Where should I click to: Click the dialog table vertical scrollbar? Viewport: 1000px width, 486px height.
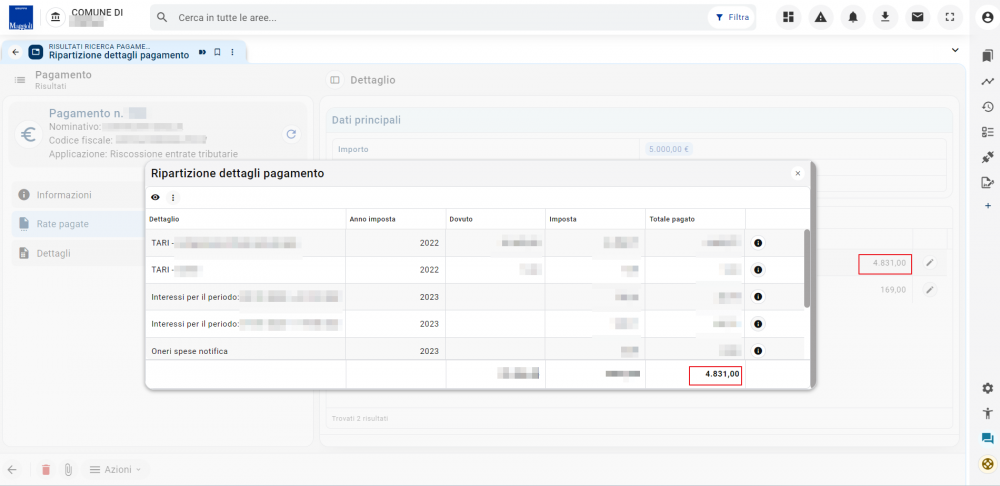[x=807, y=268]
